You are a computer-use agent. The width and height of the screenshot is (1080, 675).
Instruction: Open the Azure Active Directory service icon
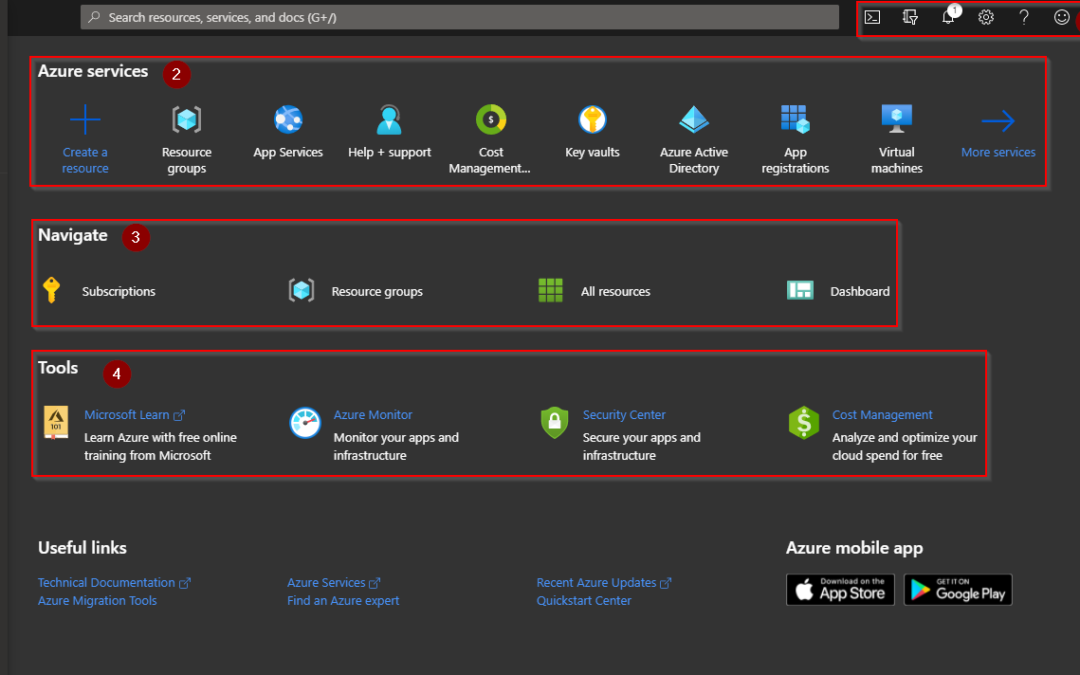click(694, 121)
